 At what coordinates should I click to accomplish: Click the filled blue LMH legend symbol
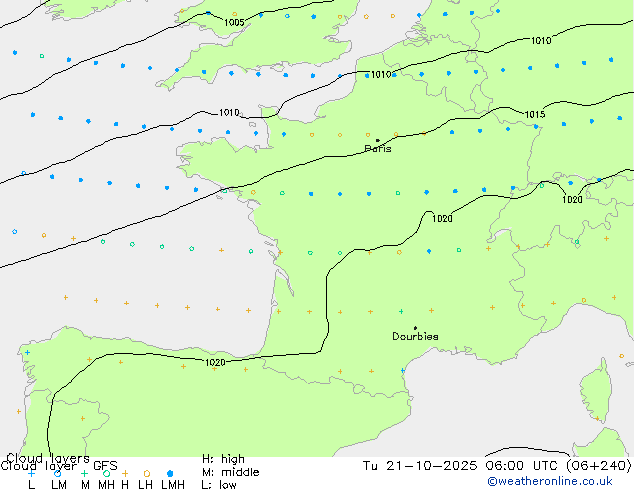(x=170, y=473)
